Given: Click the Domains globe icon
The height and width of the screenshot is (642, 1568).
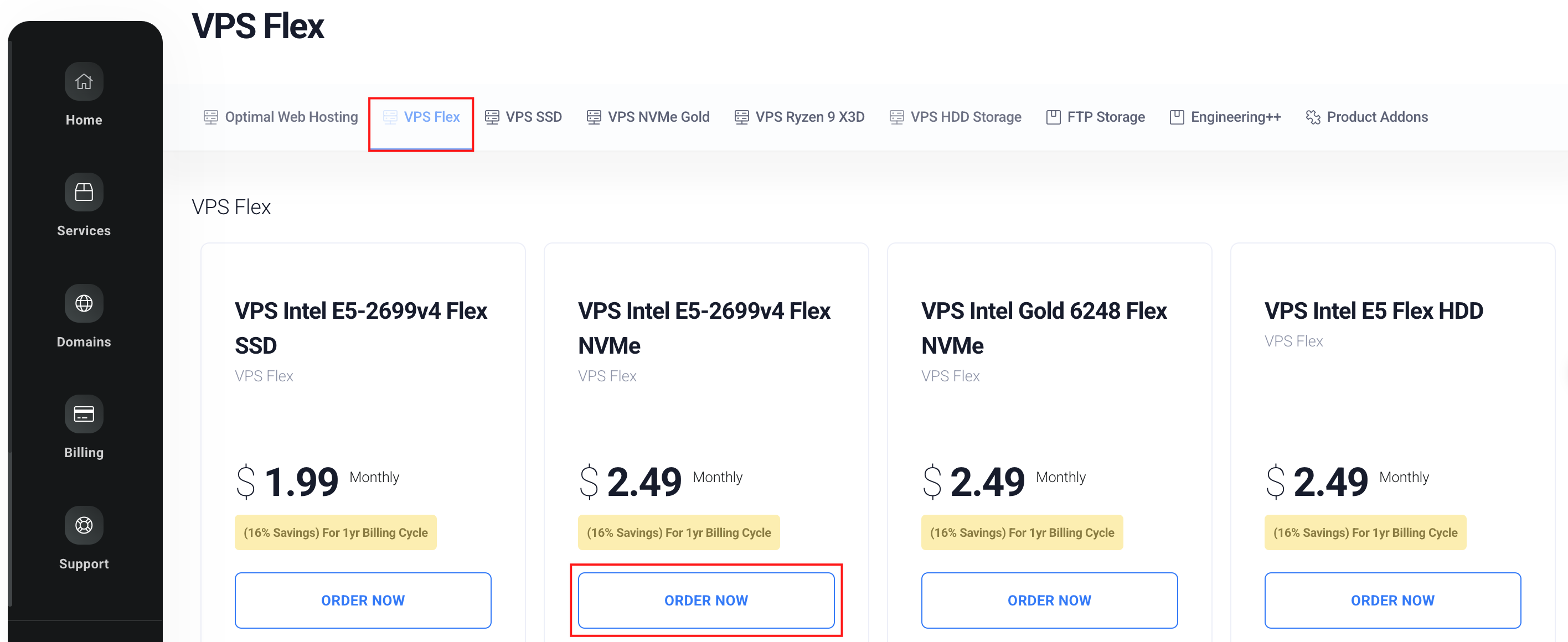Looking at the screenshot, I should tap(84, 303).
